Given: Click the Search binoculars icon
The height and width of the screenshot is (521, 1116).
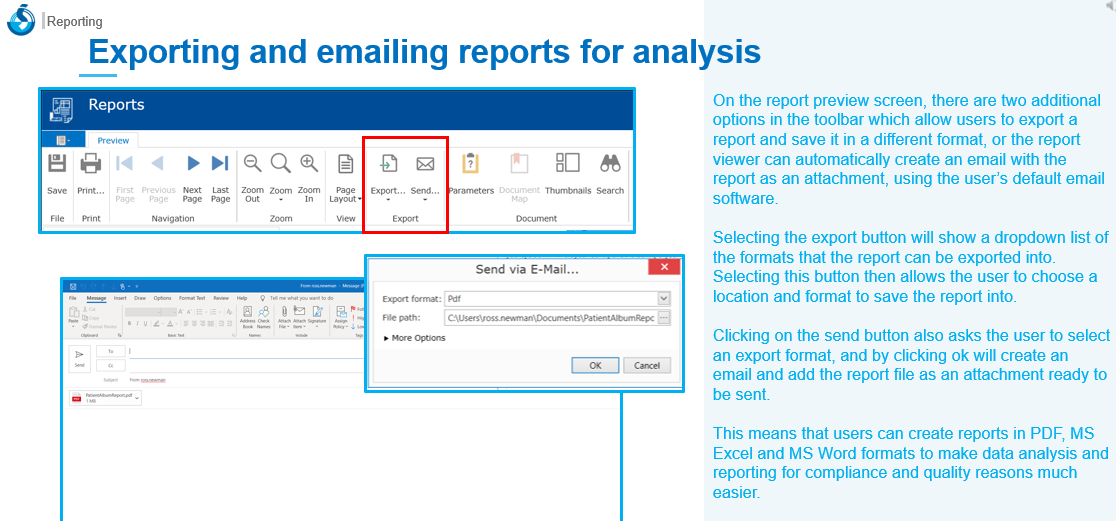Looking at the screenshot, I should [x=610, y=165].
